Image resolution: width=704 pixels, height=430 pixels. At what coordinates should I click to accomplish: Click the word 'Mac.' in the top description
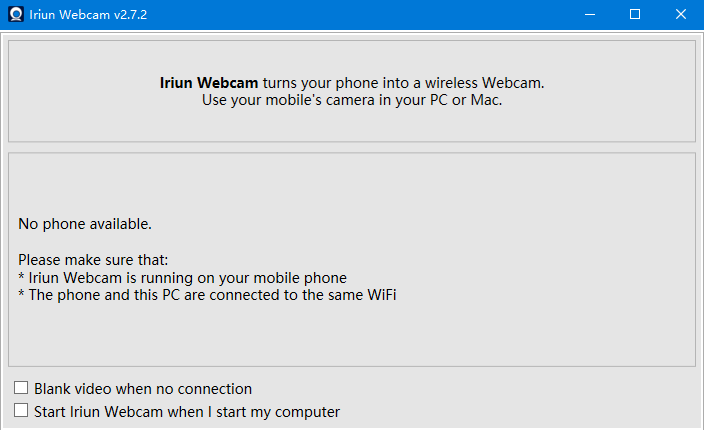tap(486, 100)
